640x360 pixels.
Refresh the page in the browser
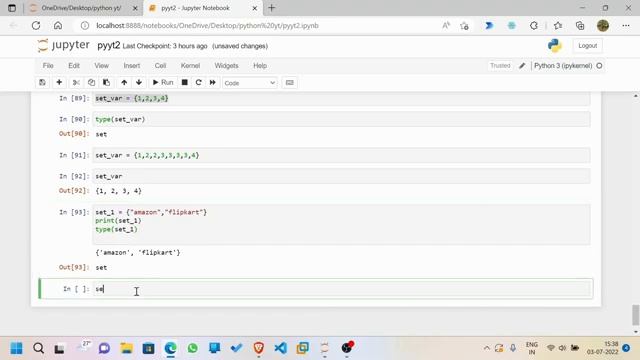[36, 25]
